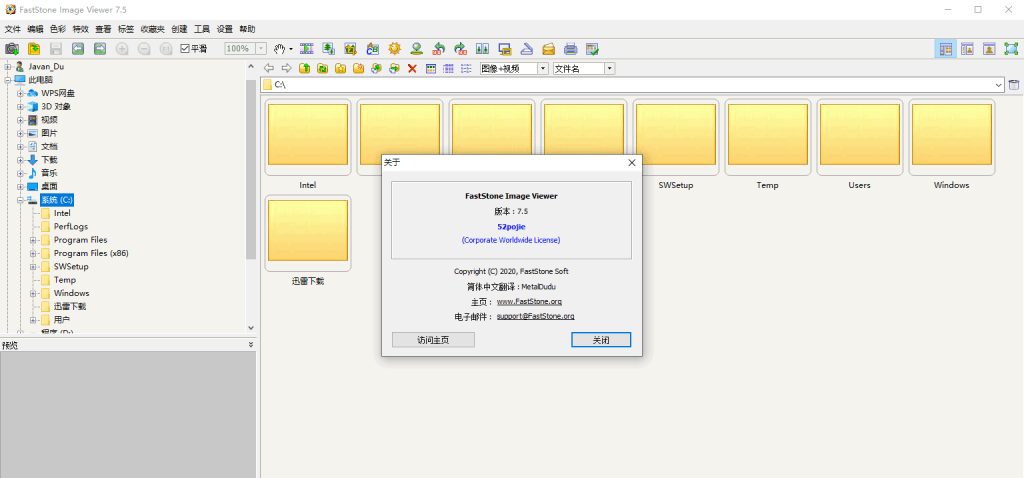
Task: Switch to thumbnails view mode icon
Action: 430,68
